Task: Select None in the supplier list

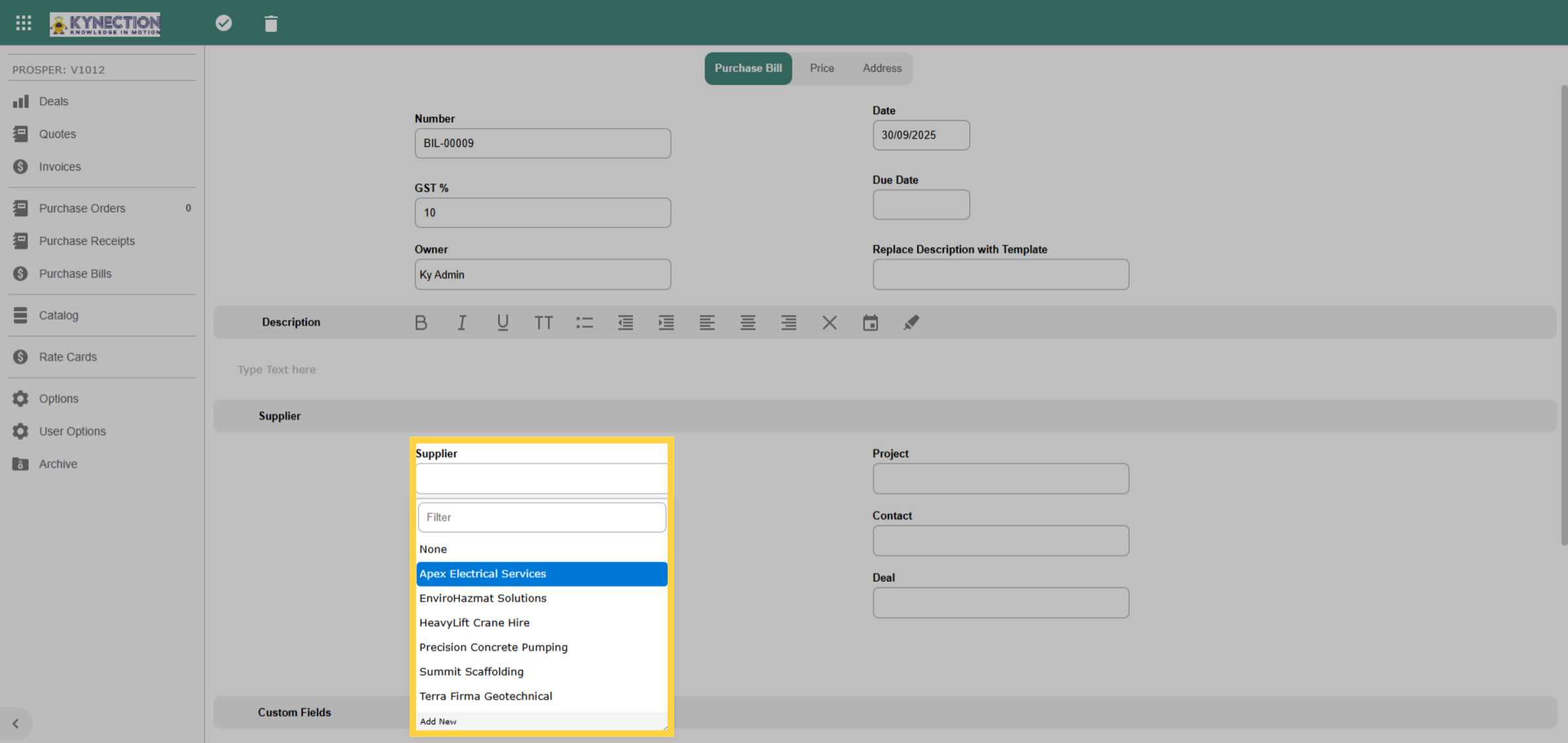Action: 542,549
